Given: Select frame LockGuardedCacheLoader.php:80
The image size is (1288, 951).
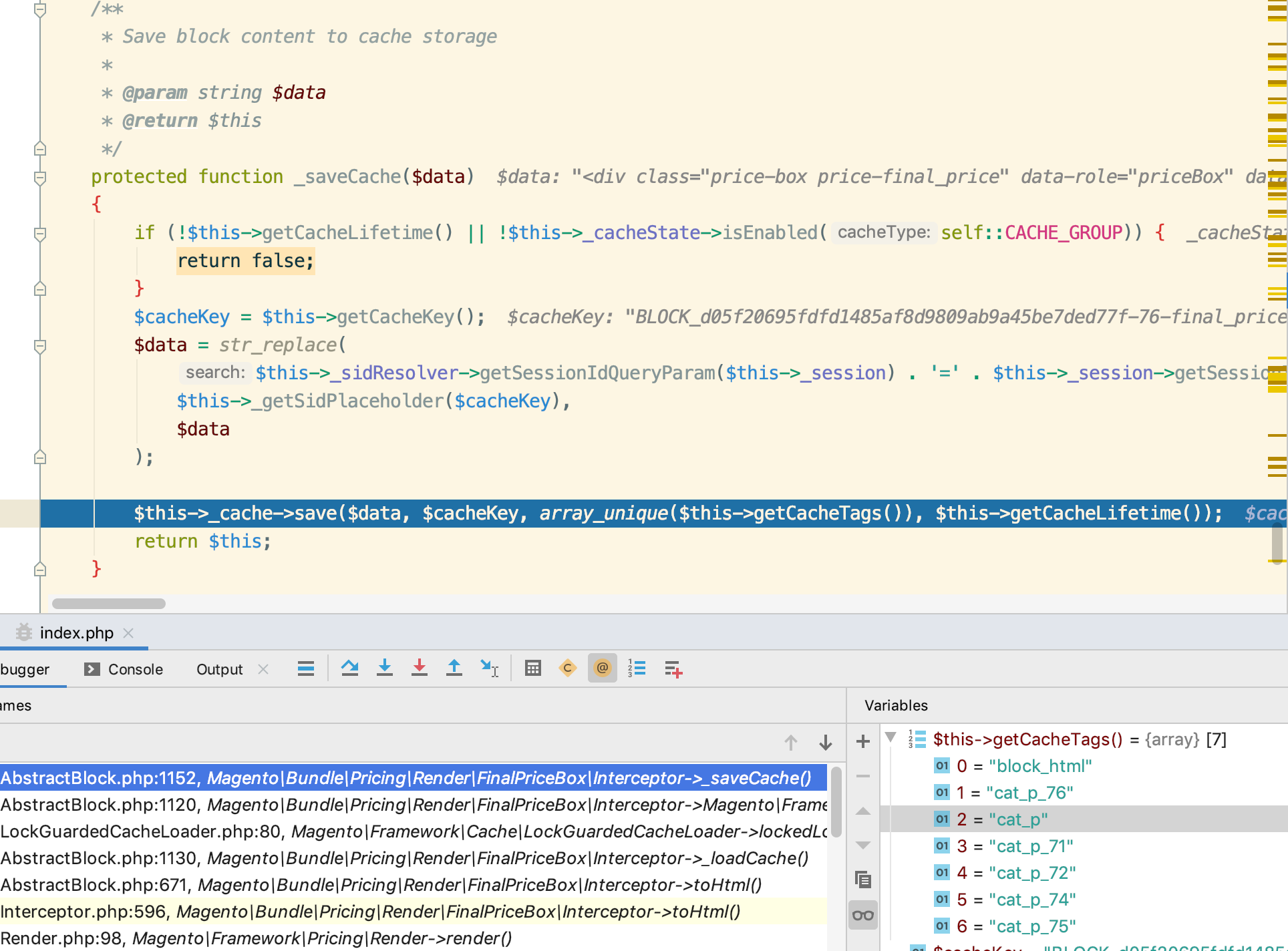Looking at the screenshot, I should pyautogui.click(x=414, y=831).
